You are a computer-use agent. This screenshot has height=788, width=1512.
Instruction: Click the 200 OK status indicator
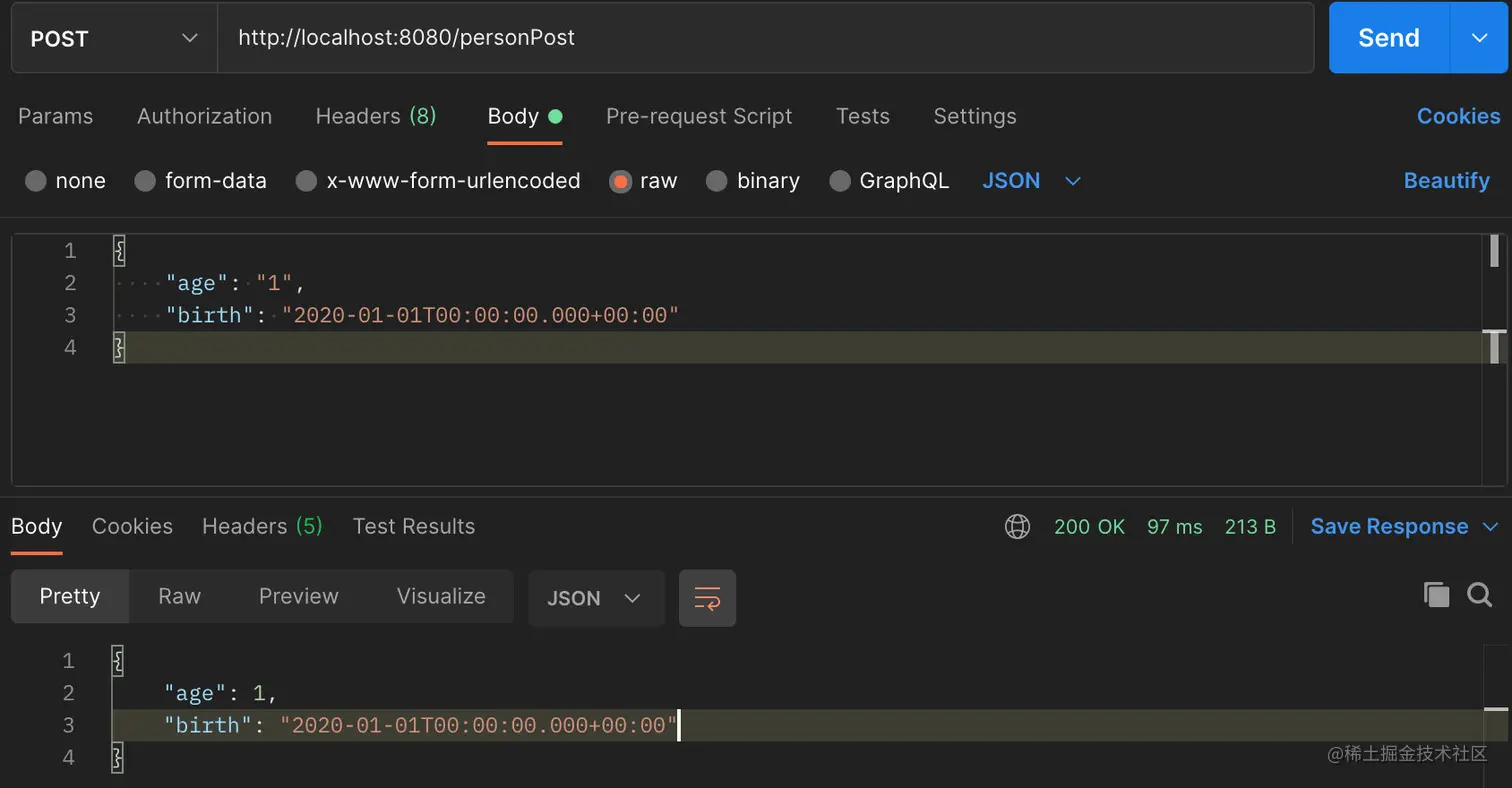click(x=1089, y=526)
